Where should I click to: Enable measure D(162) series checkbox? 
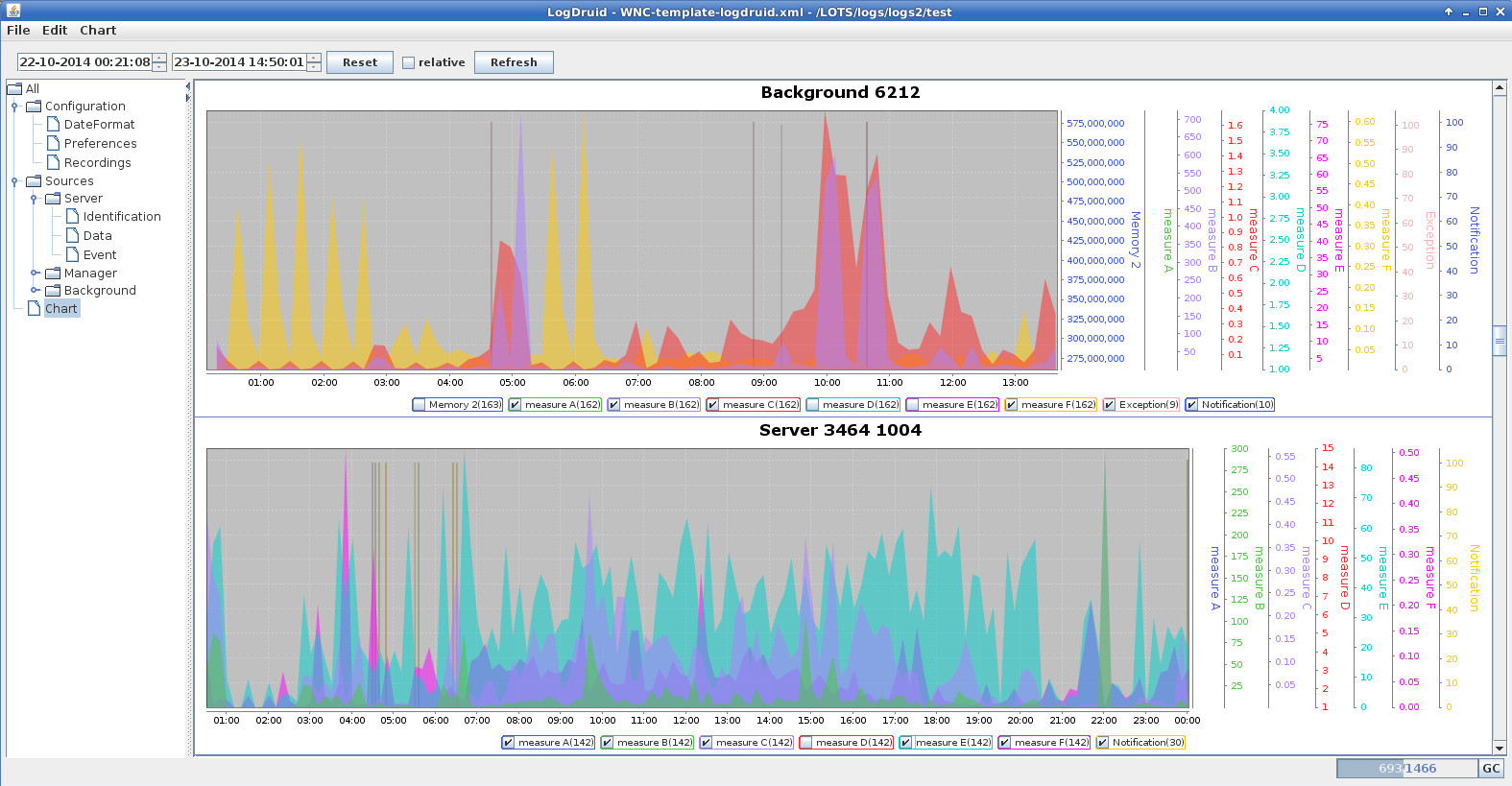(813, 405)
